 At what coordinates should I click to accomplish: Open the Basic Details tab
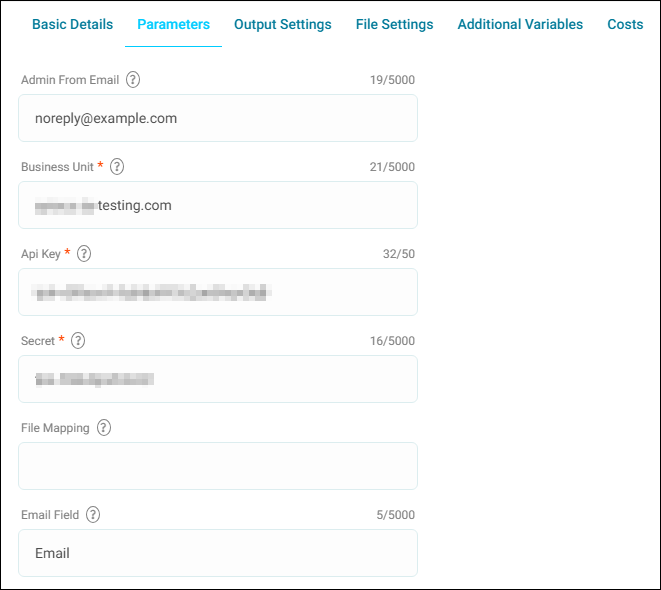pyautogui.click(x=73, y=24)
